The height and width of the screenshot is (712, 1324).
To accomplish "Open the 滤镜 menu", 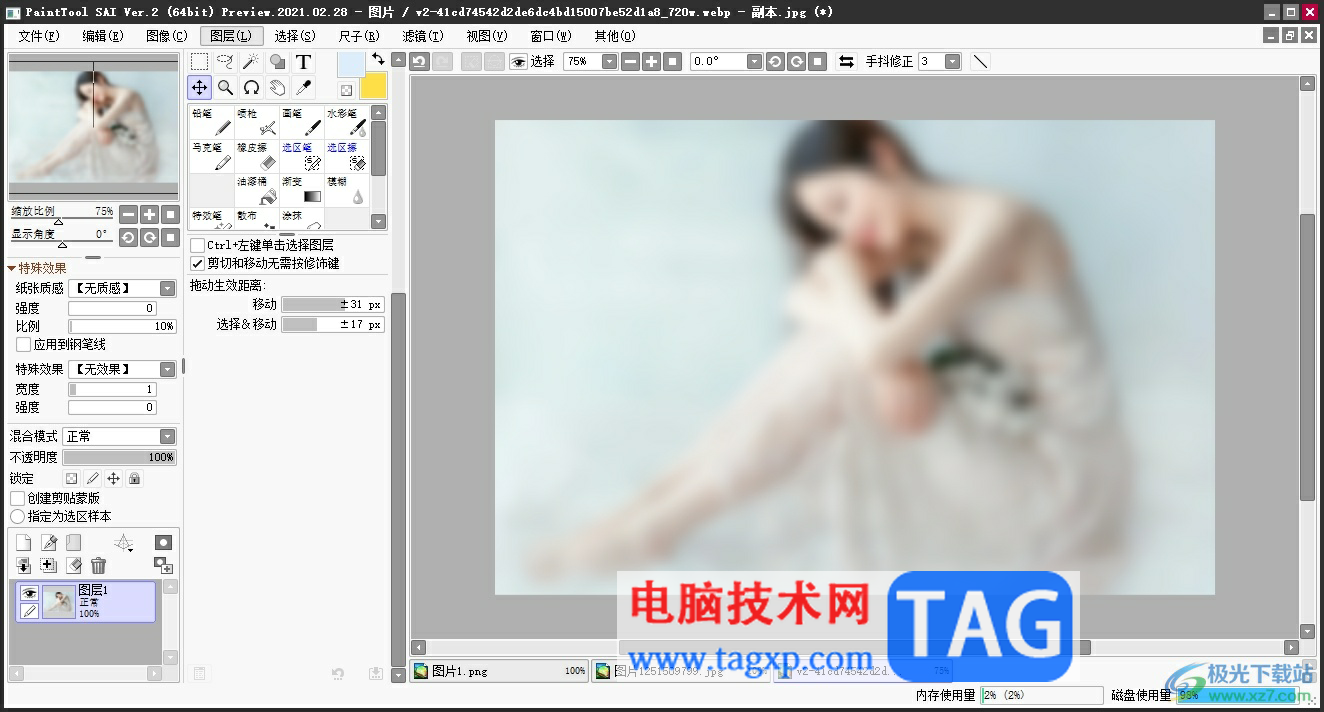I will click(422, 35).
